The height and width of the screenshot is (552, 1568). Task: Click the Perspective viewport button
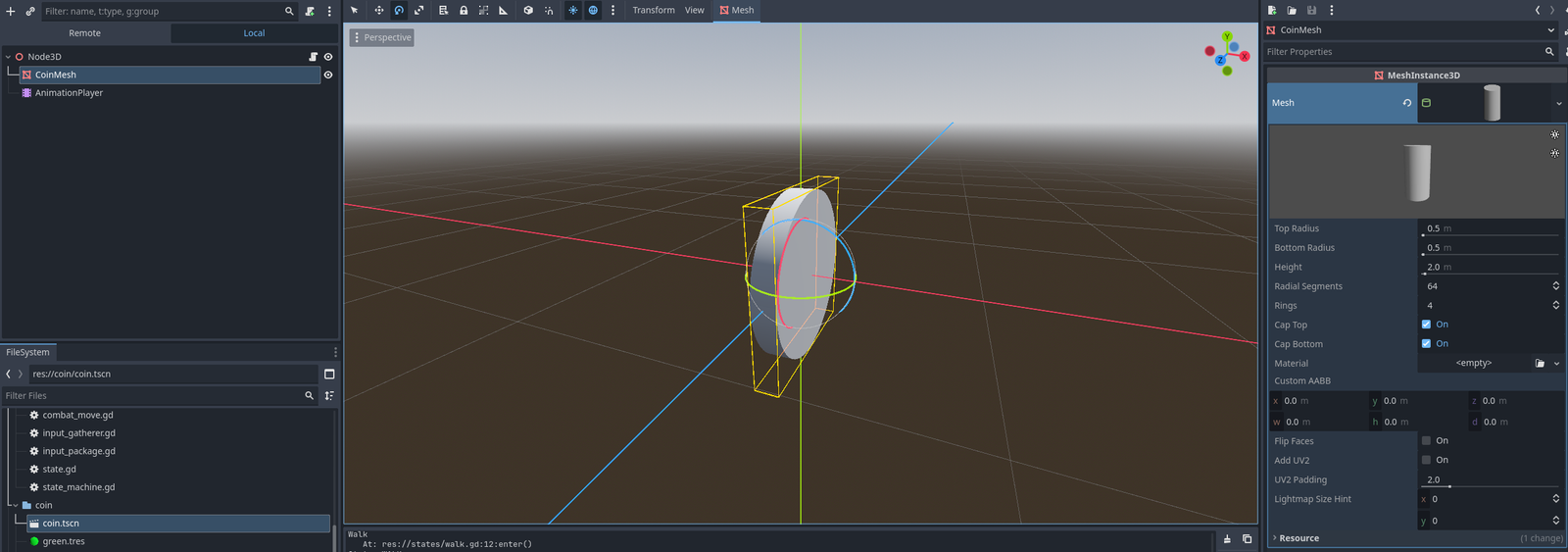[382, 37]
